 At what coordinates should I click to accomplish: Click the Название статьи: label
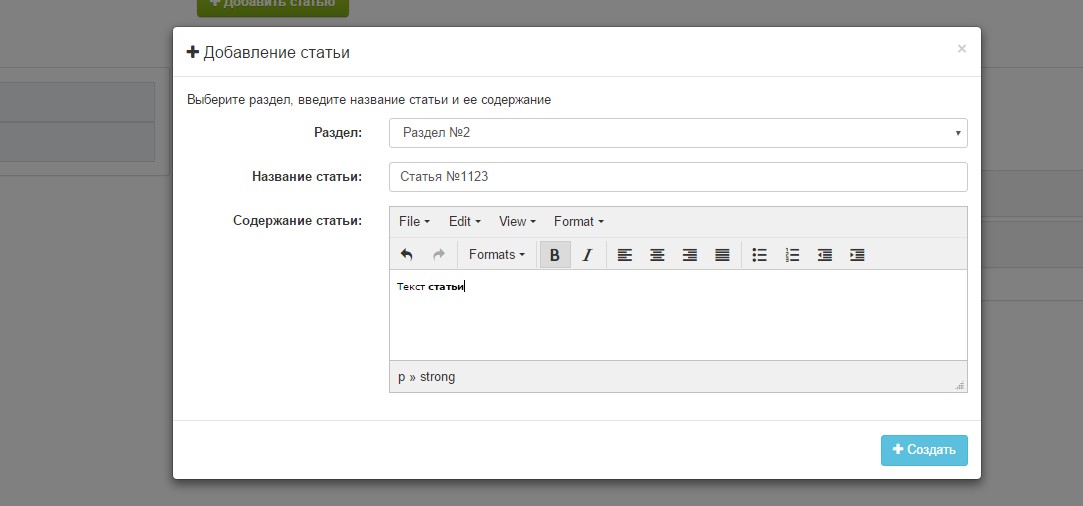(x=307, y=177)
